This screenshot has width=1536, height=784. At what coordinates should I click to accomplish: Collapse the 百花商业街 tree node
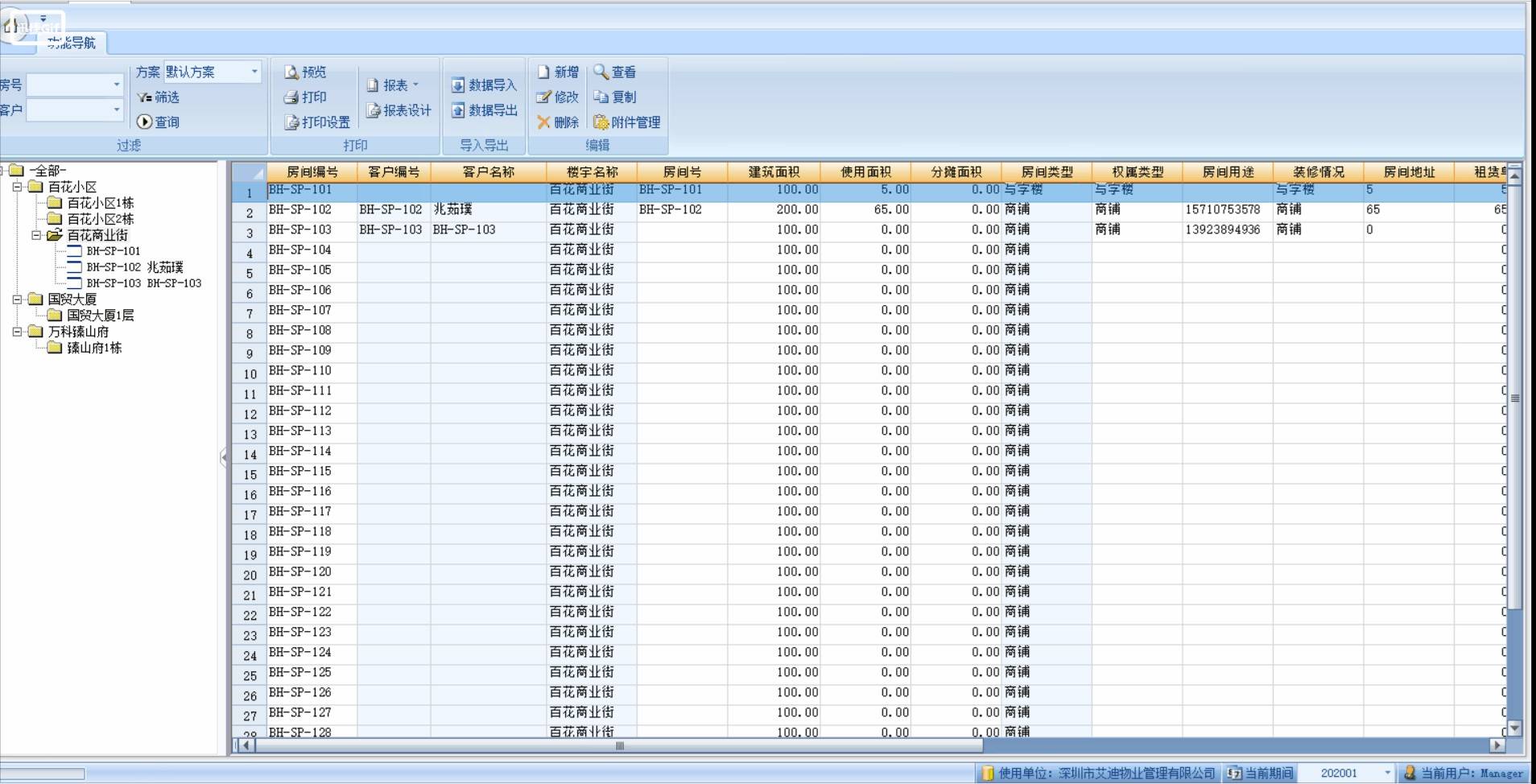point(39,235)
